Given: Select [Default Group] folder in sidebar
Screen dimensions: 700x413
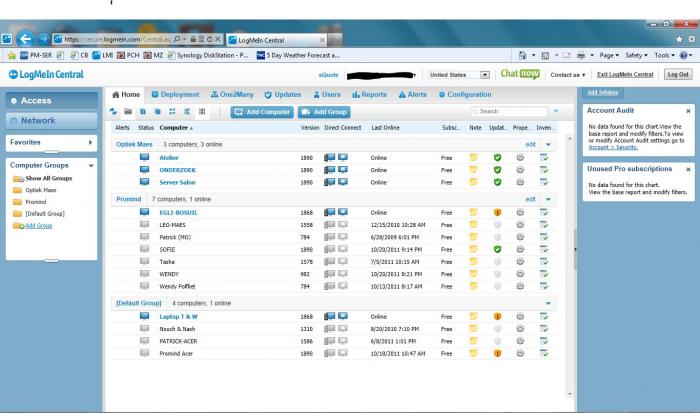Looking at the screenshot, I should 39,214.
